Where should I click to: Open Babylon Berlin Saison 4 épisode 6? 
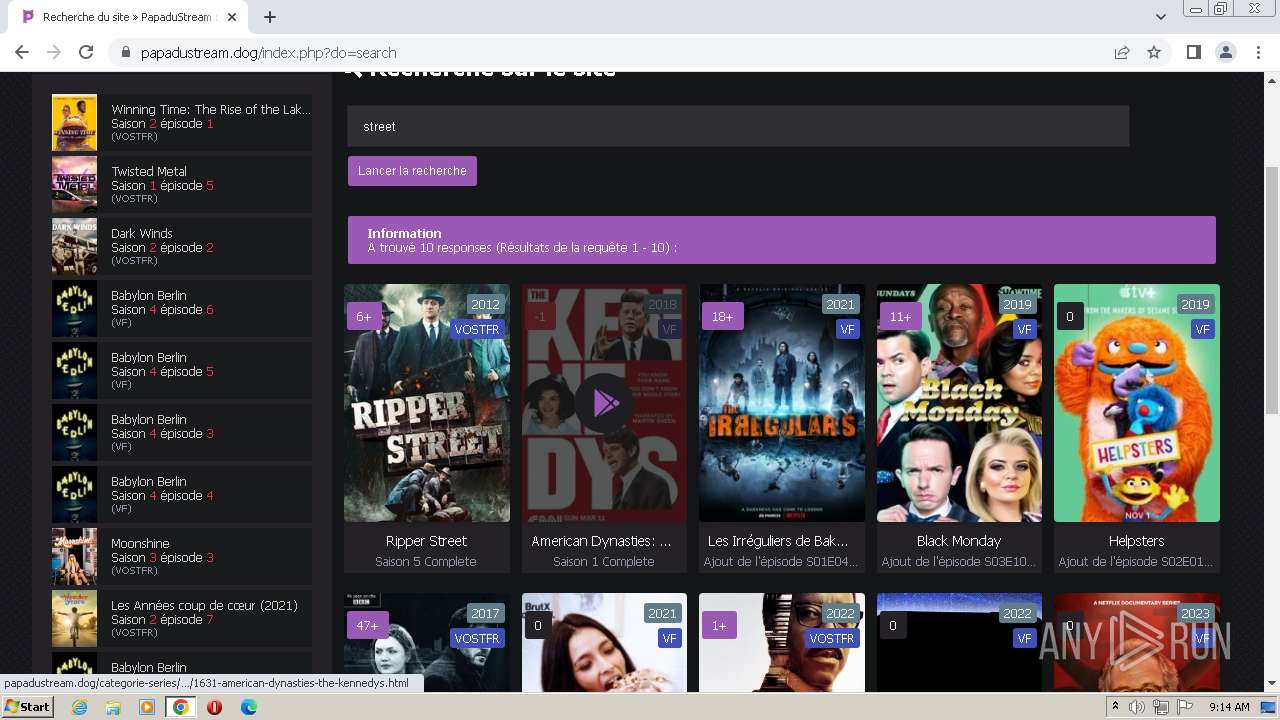(x=182, y=308)
